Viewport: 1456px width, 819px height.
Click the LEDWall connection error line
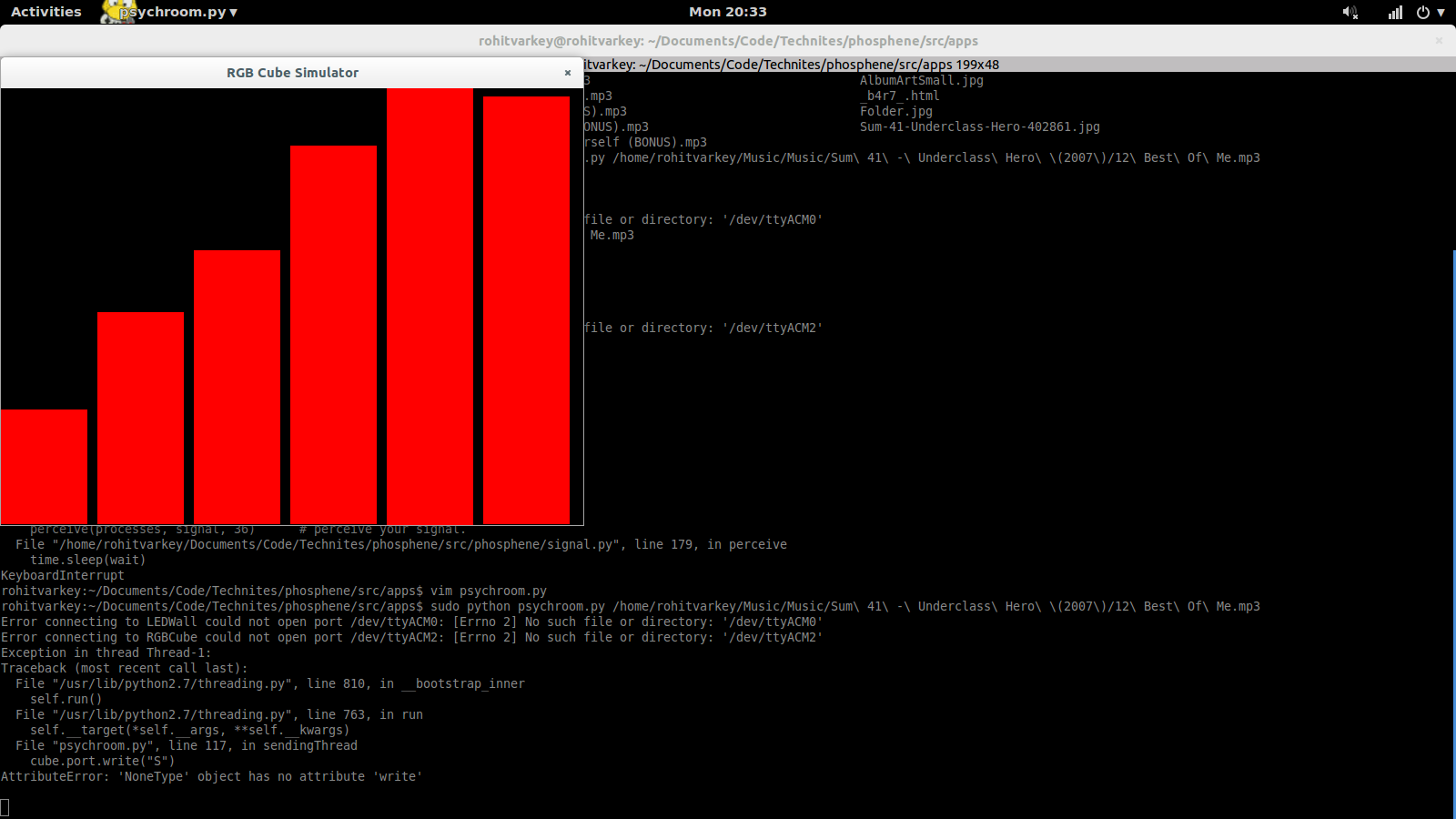click(x=412, y=622)
